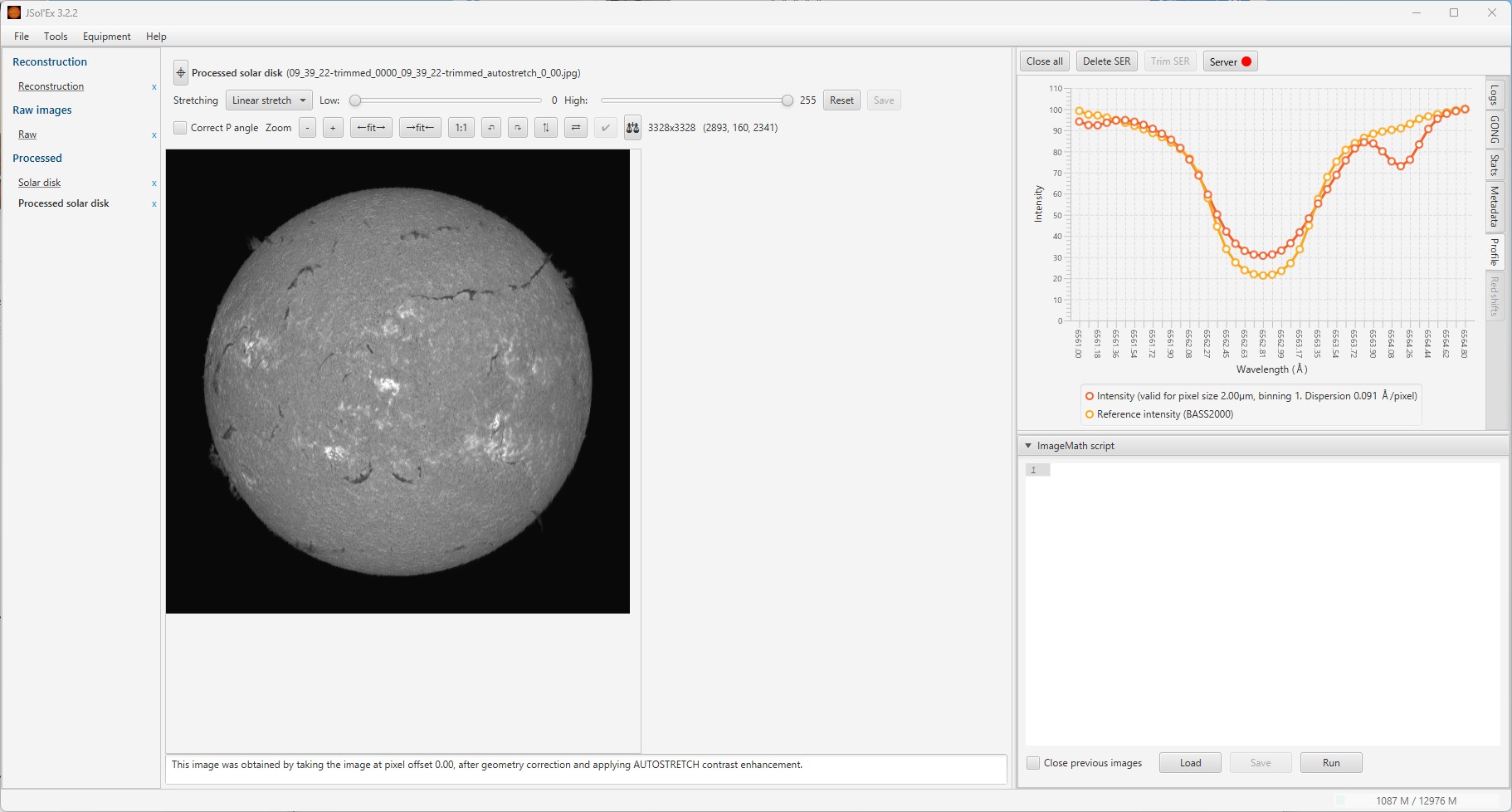Rotate the image left

tap(491, 128)
